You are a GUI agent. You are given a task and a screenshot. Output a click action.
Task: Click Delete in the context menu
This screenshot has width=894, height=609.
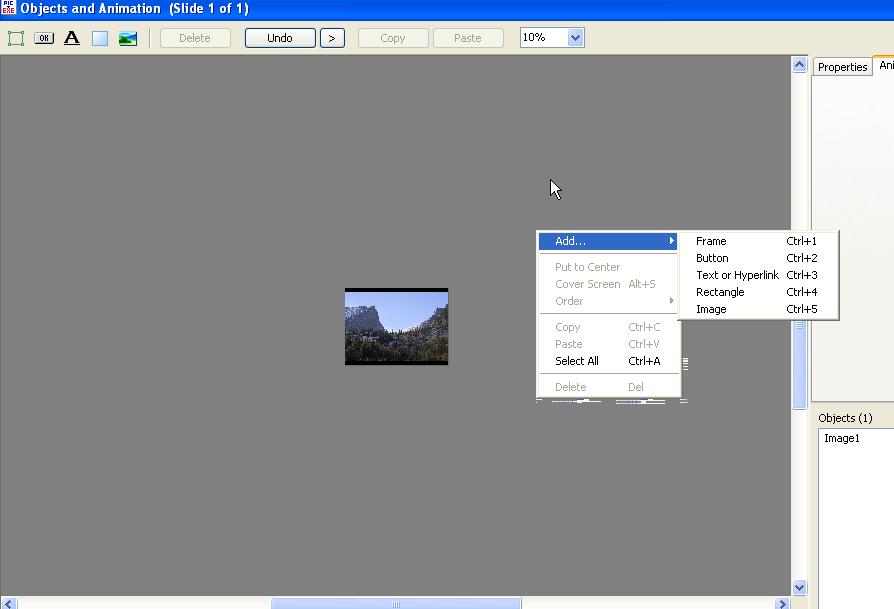pos(608,387)
